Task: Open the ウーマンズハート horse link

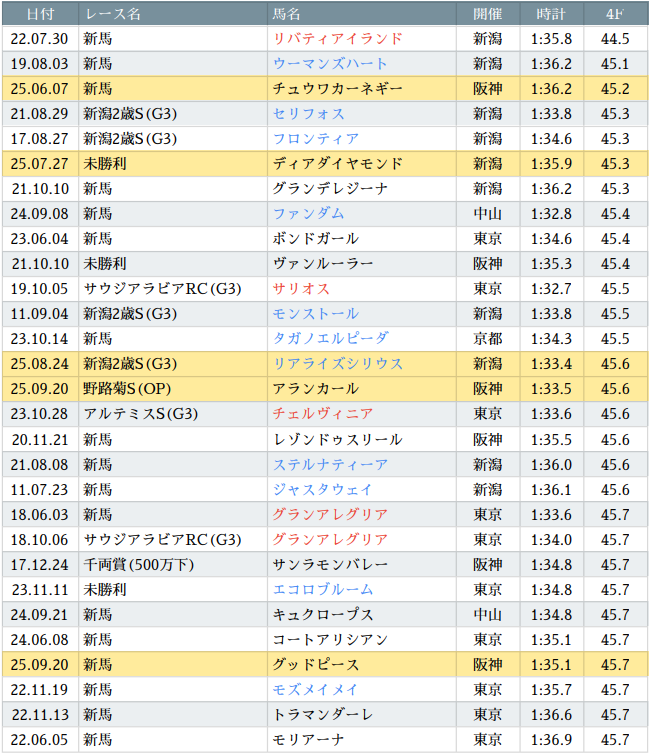Action: coord(331,64)
